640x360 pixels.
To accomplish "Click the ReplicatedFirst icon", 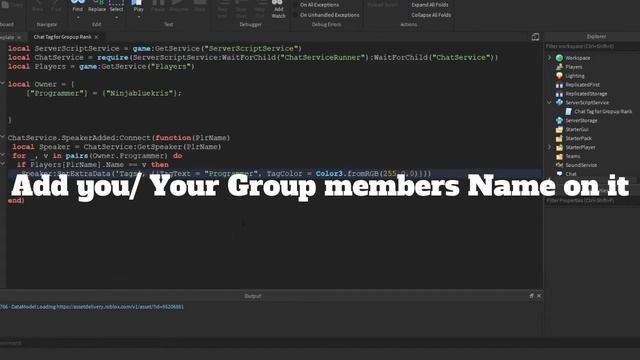I will click(559, 84).
